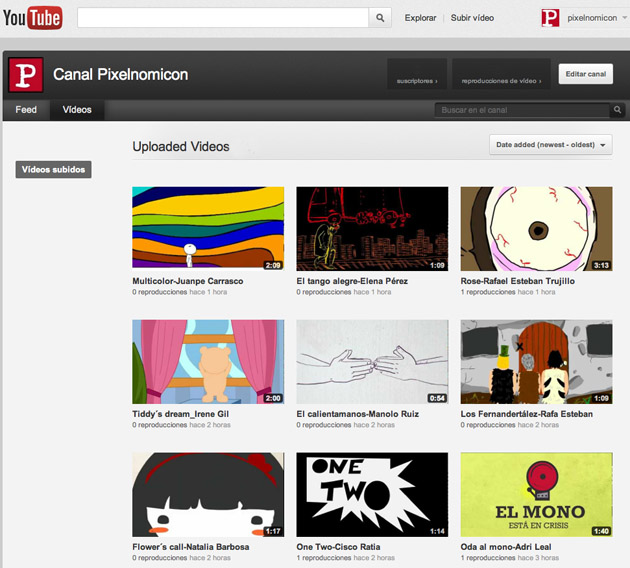The image size is (630, 568).
Task: Click the El tango alegre-Elena Pérez title
Action: pos(352,281)
